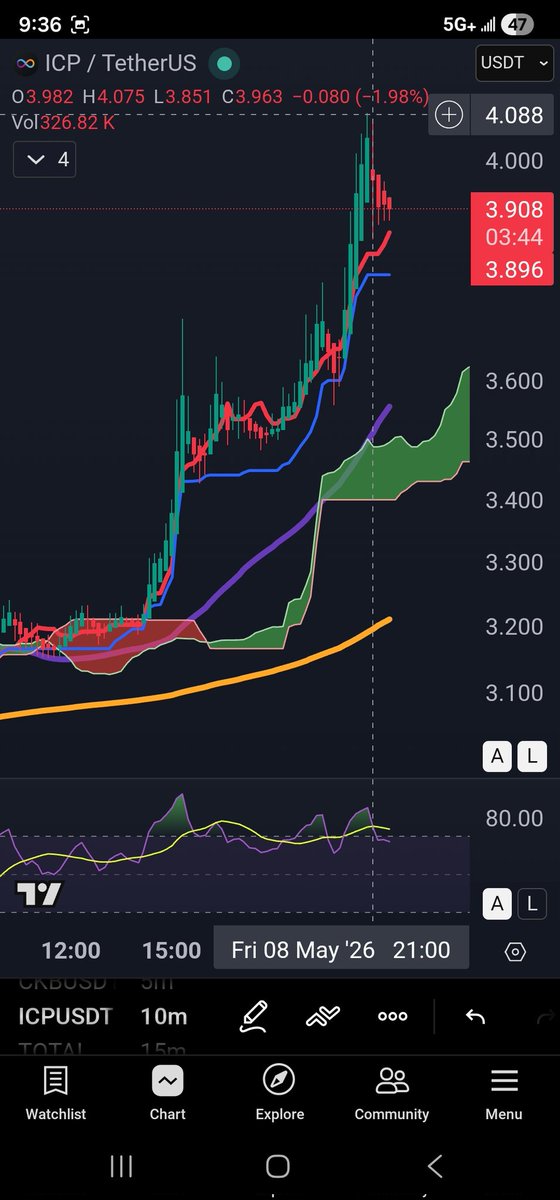Tap the undo arrow icon

(476, 1017)
